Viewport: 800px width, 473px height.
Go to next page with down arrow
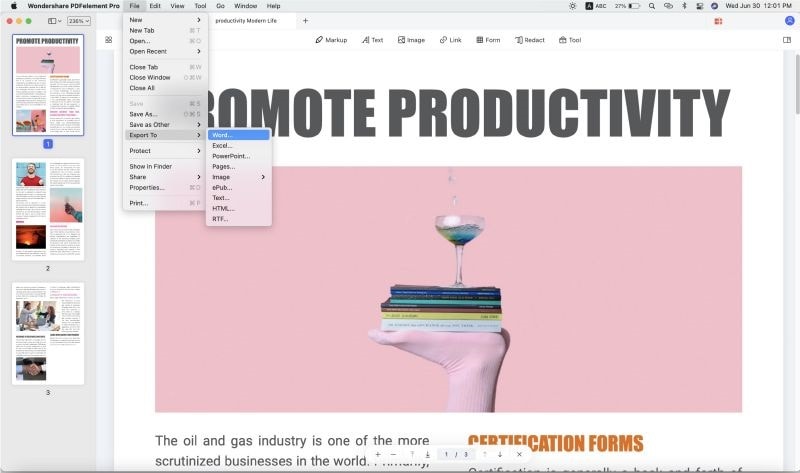(500, 454)
